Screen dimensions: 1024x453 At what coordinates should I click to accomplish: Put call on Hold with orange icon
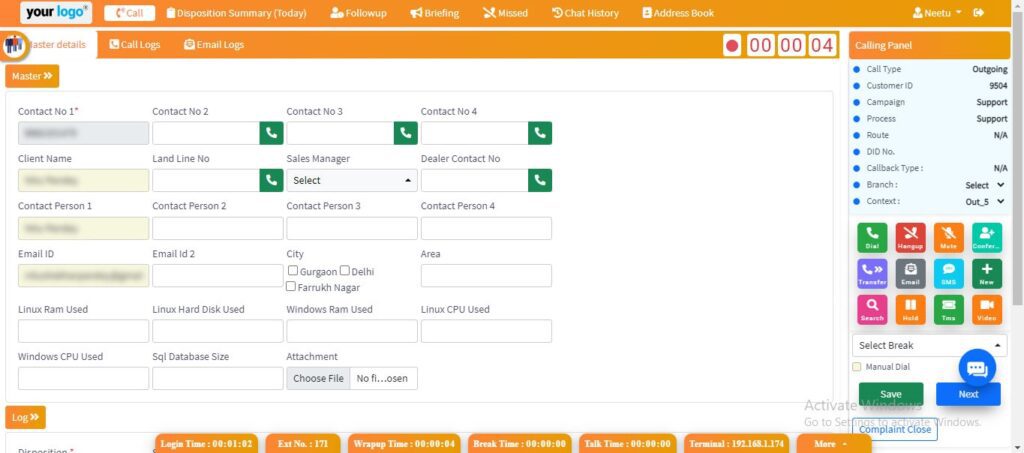pos(910,309)
